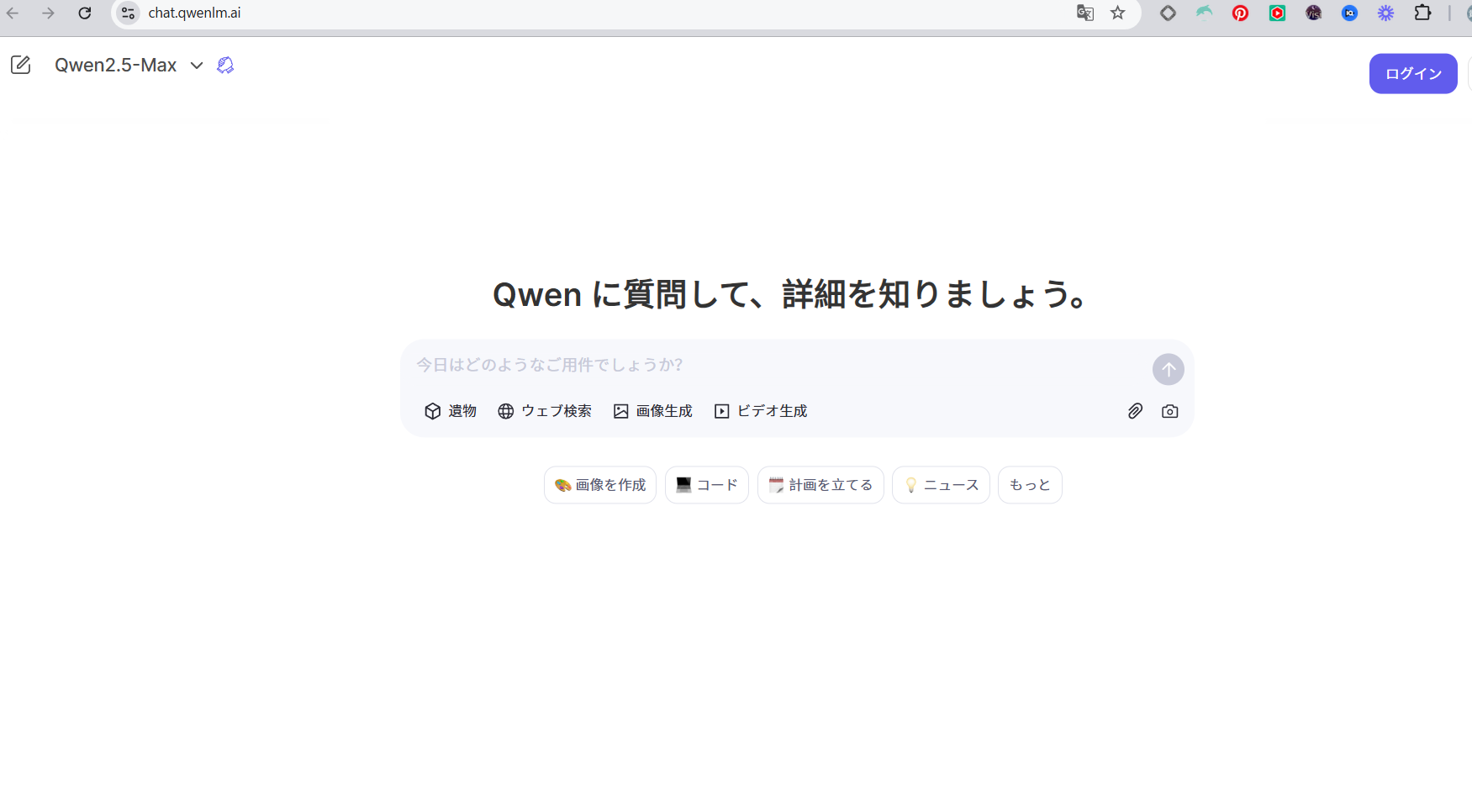Select the 画像を作成 suggestion chip
The width and height of the screenshot is (1472, 812).
pos(600,485)
